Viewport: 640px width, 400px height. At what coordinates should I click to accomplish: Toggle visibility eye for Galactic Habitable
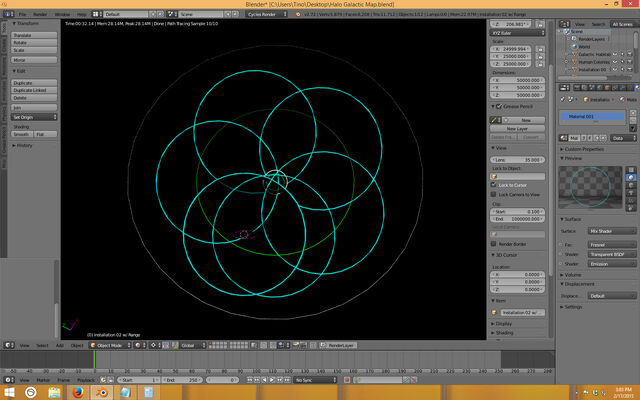pyautogui.click(x=615, y=54)
